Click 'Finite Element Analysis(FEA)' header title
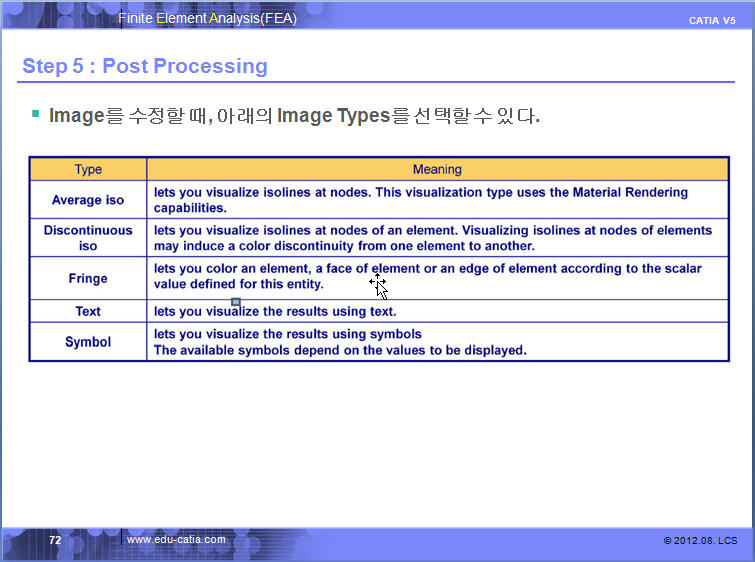Viewport: 755px width, 562px height. point(207,18)
